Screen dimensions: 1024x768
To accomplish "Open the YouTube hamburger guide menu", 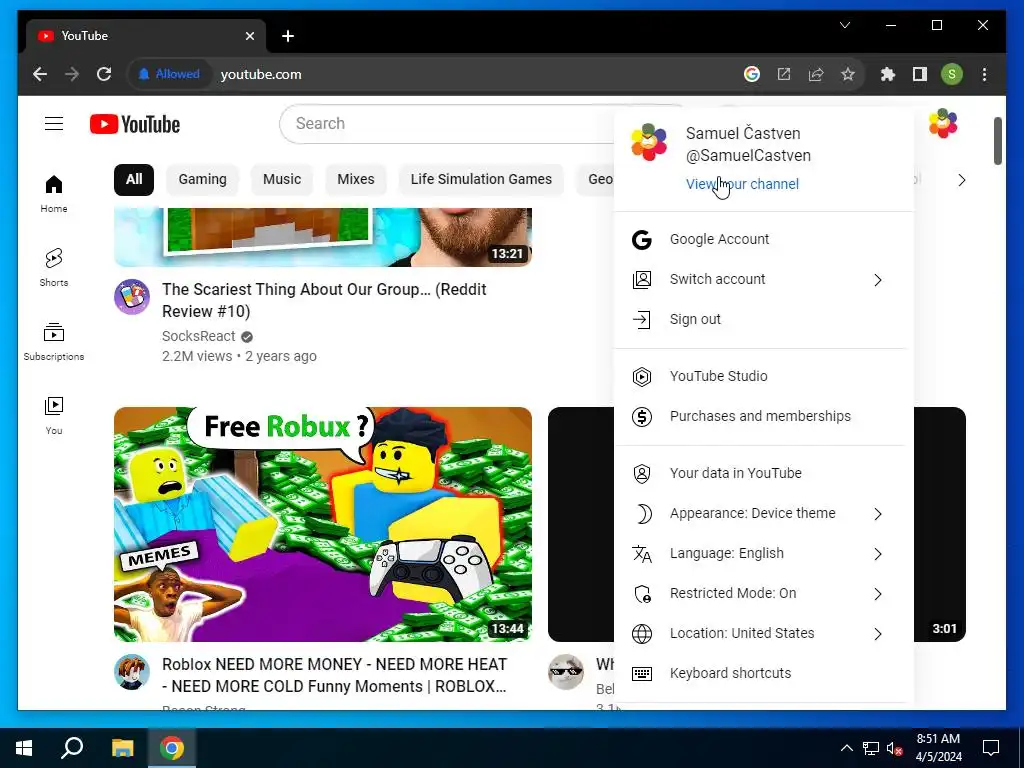I will (54, 123).
